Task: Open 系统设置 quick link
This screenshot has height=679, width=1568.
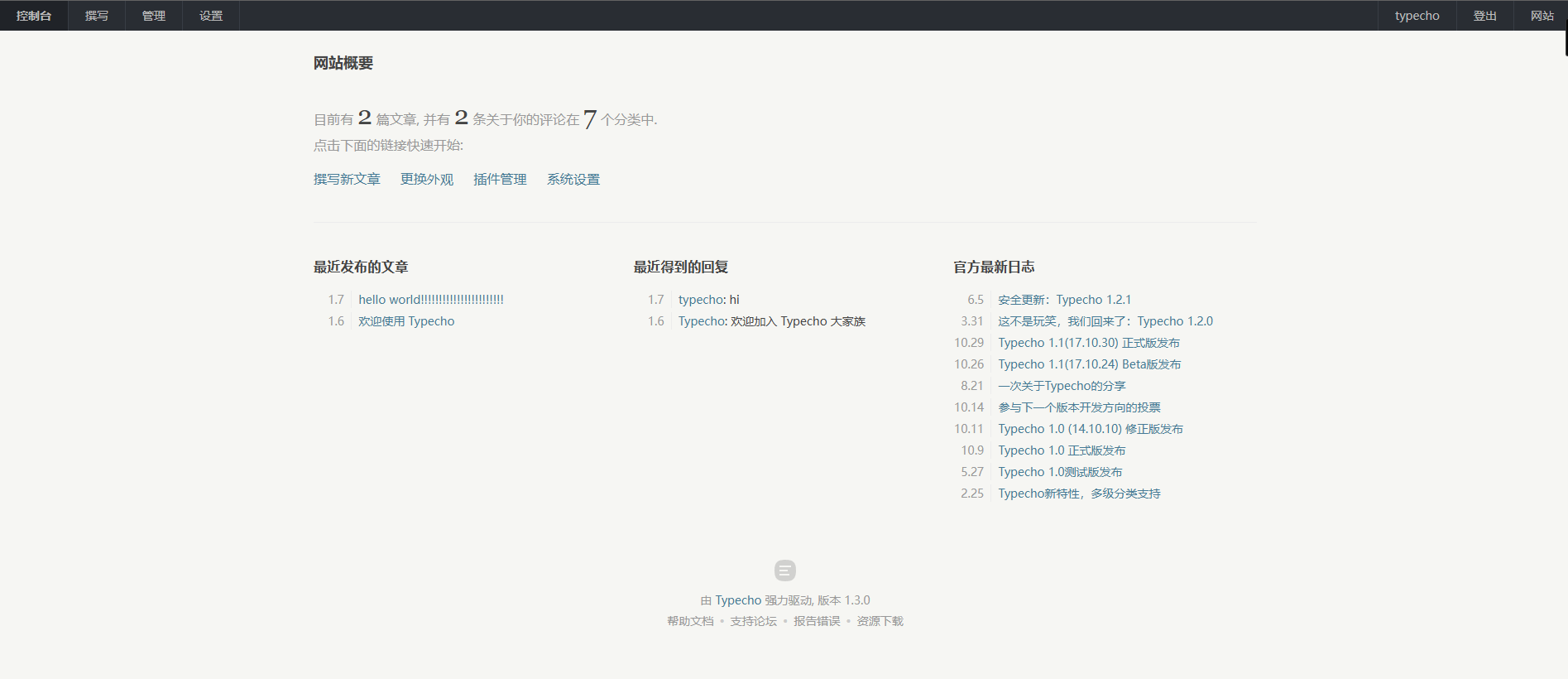Action: point(573,180)
